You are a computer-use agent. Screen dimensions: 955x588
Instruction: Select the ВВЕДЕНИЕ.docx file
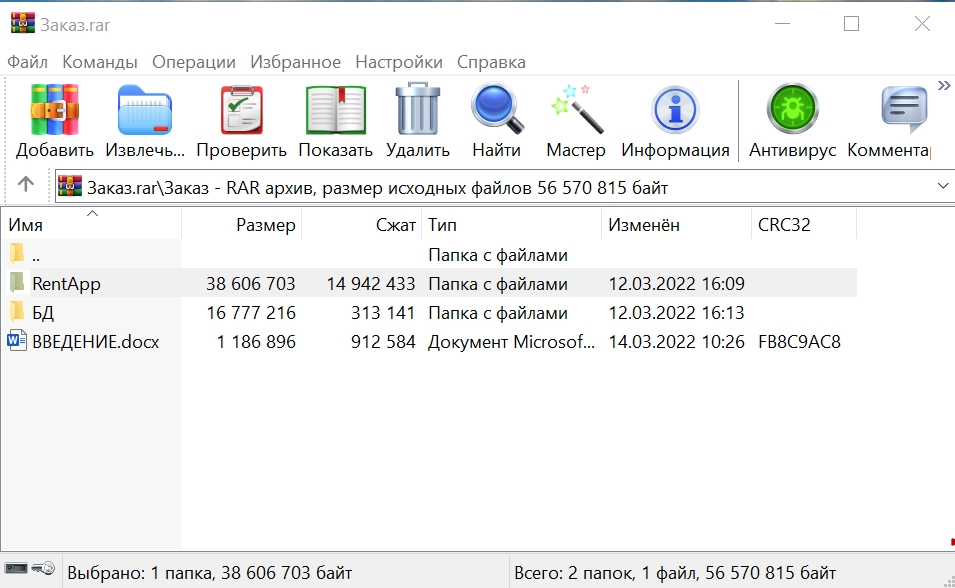(x=95, y=342)
